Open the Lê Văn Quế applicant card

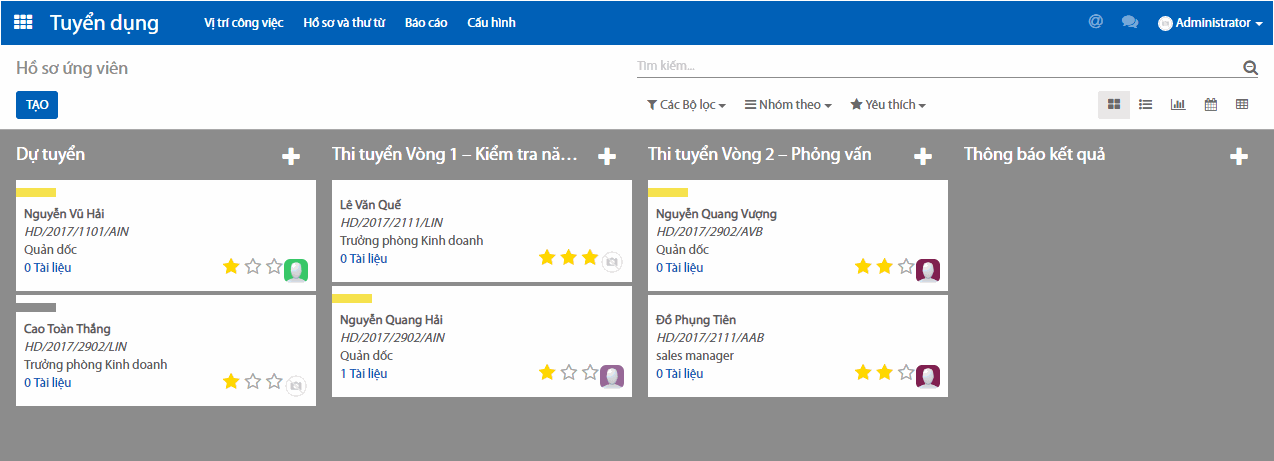[x=482, y=231]
